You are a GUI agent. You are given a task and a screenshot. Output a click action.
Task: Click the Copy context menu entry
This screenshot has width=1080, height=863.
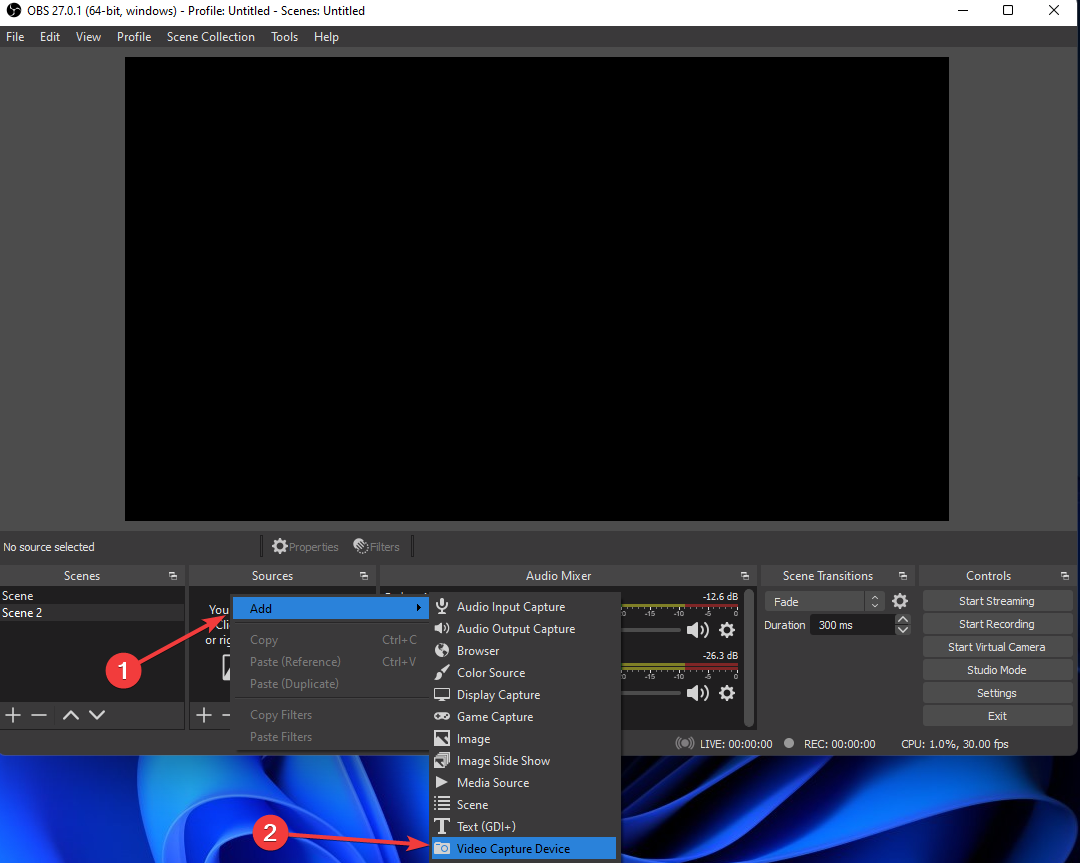click(x=331, y=640)
